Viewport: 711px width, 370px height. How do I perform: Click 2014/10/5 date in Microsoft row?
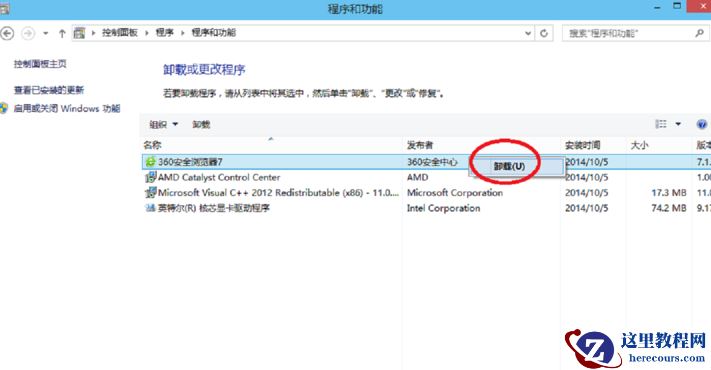586,193
